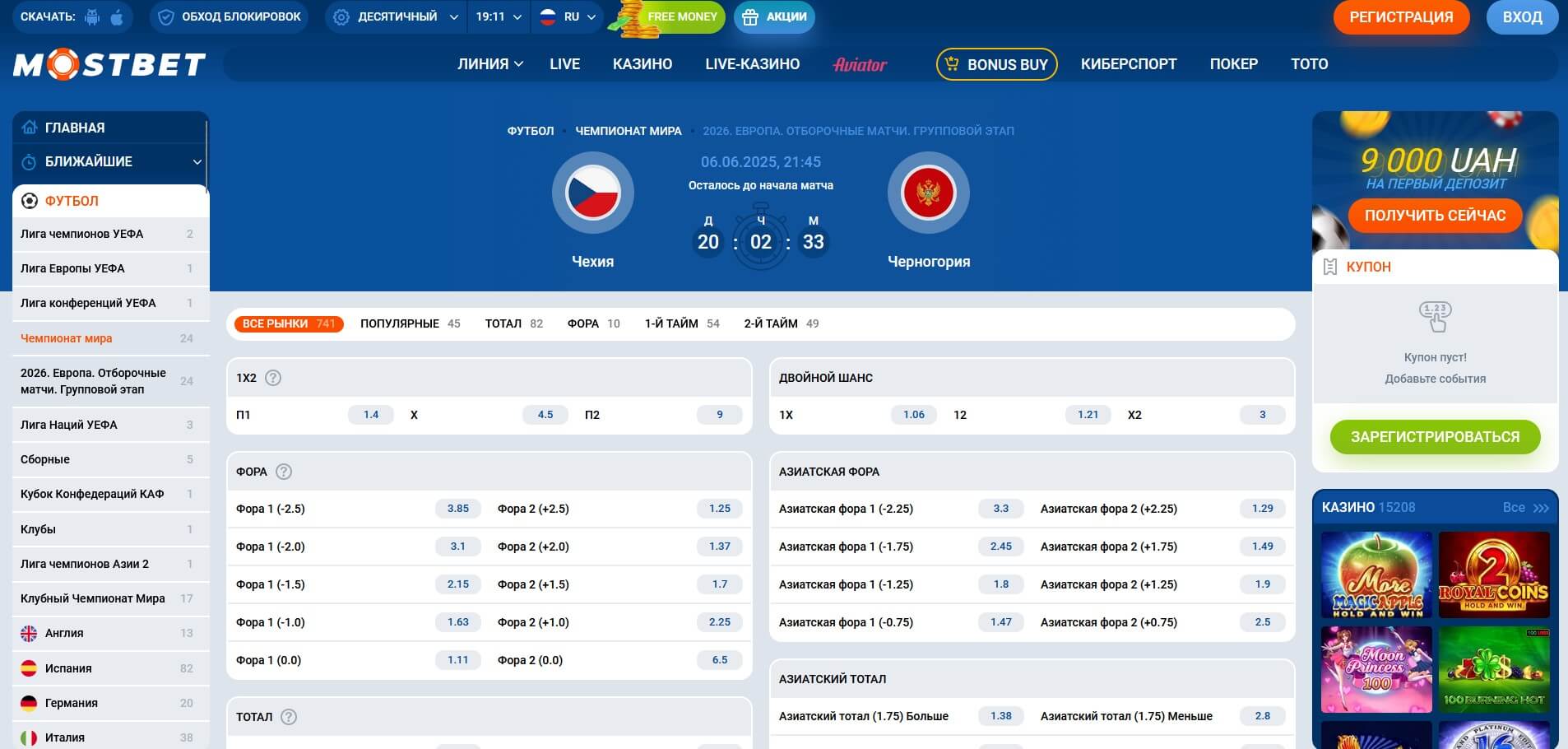Image resolution: width=1568 pixels, height=749 pixels.
Task: Select Азиатская фора 2 (+1.75) odds 1.49
Action: [x=1263, y=547]
